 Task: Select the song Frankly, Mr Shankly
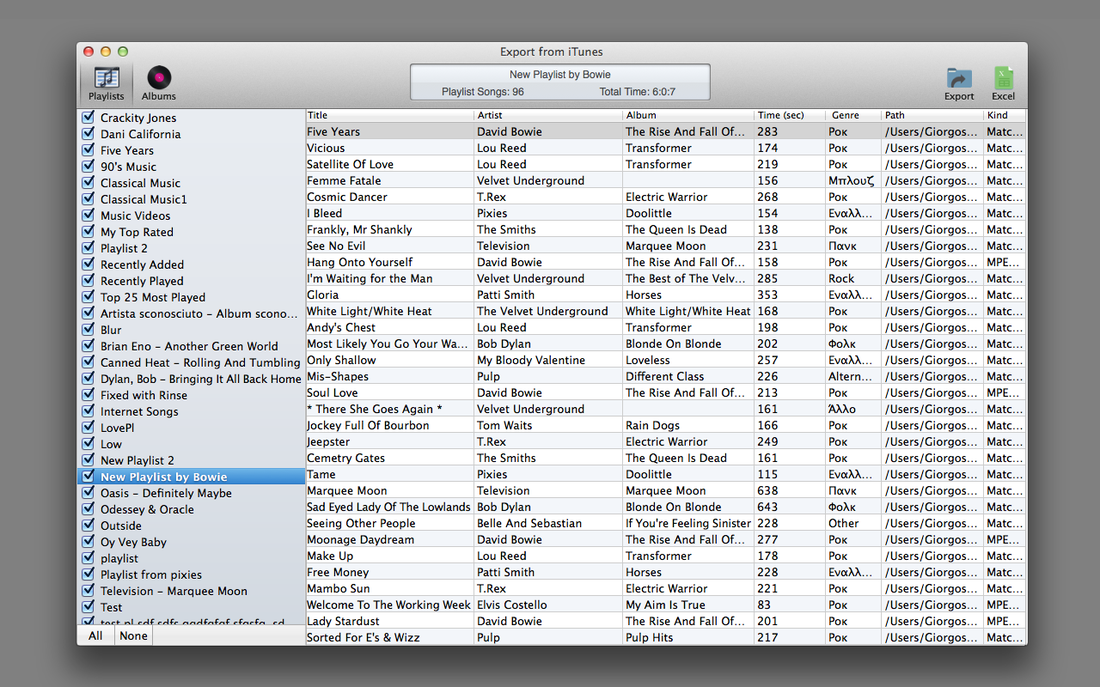359,229
